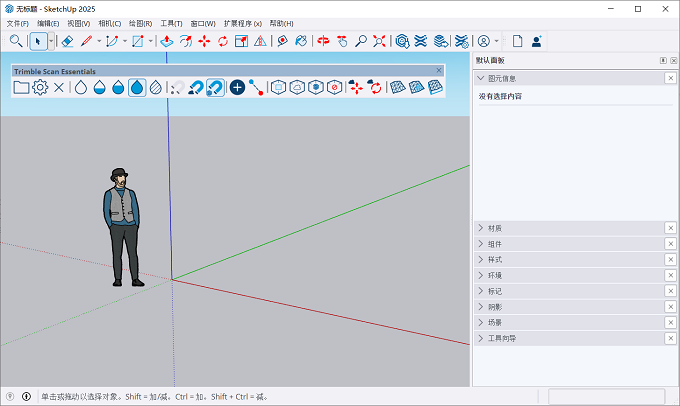Enable the empty droplet transparency option
680x406 pixels.
click(x=81, y=88)
